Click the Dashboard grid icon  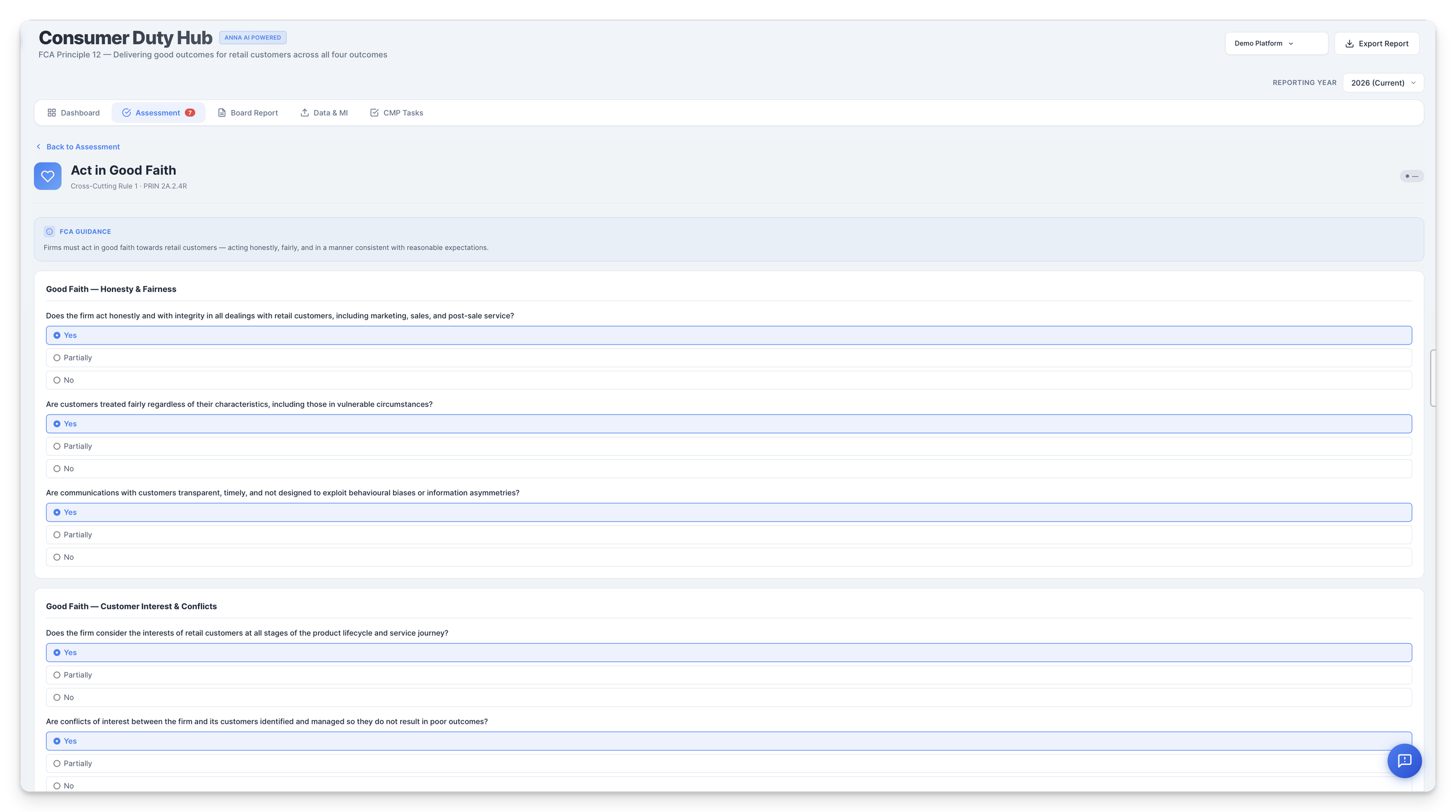pyautogui.click(x=52, y=113)
